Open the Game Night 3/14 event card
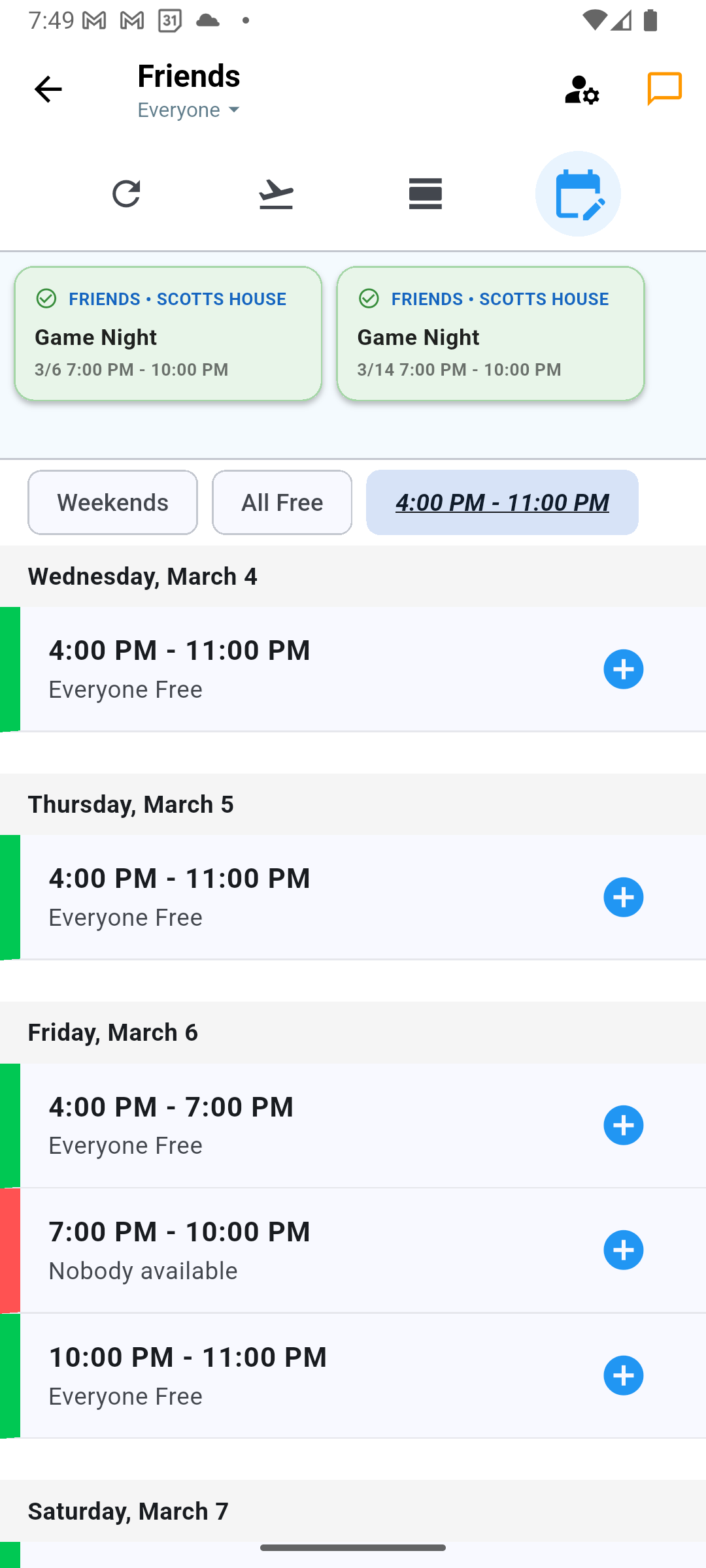706x1568 pixels. pyautogui.click(x=490, y=333)
